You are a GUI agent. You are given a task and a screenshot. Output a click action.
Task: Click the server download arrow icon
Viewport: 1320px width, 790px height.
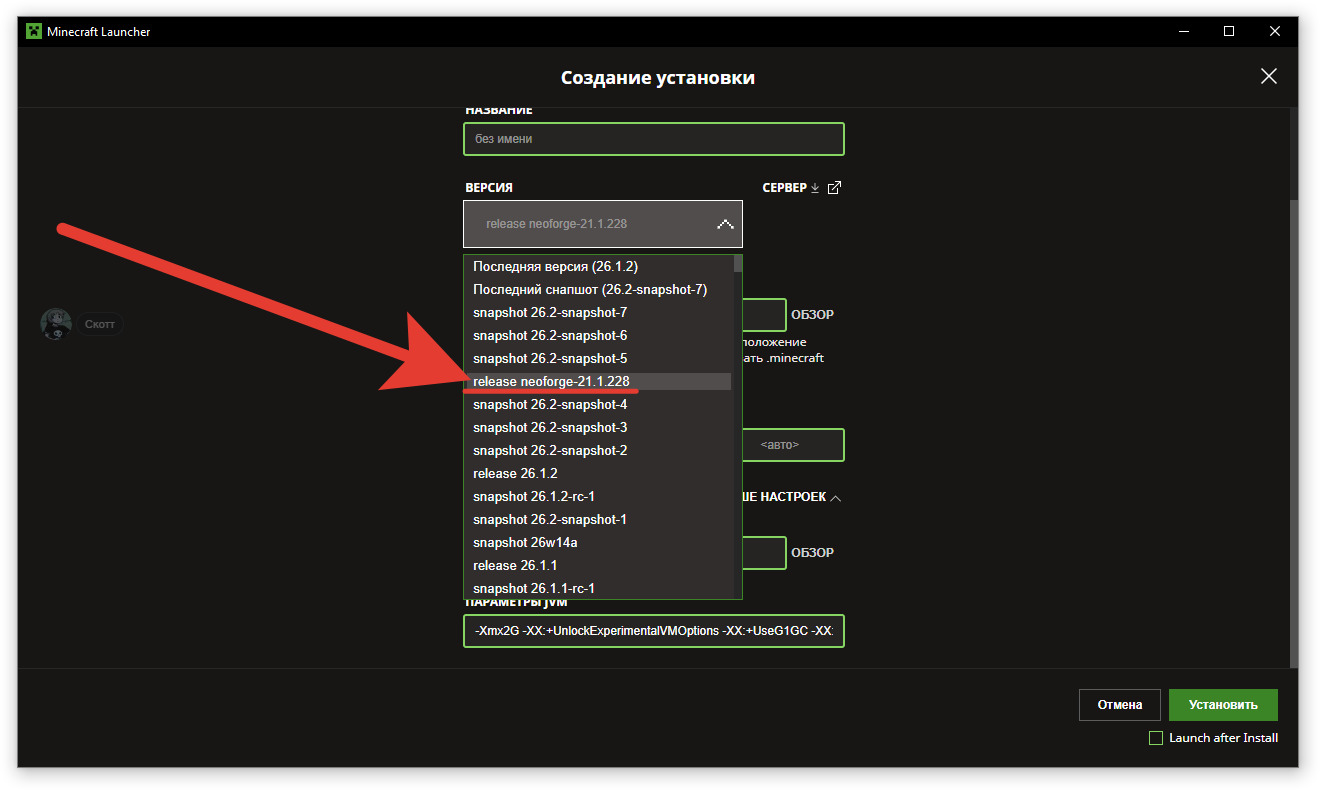tap(815, 188)
